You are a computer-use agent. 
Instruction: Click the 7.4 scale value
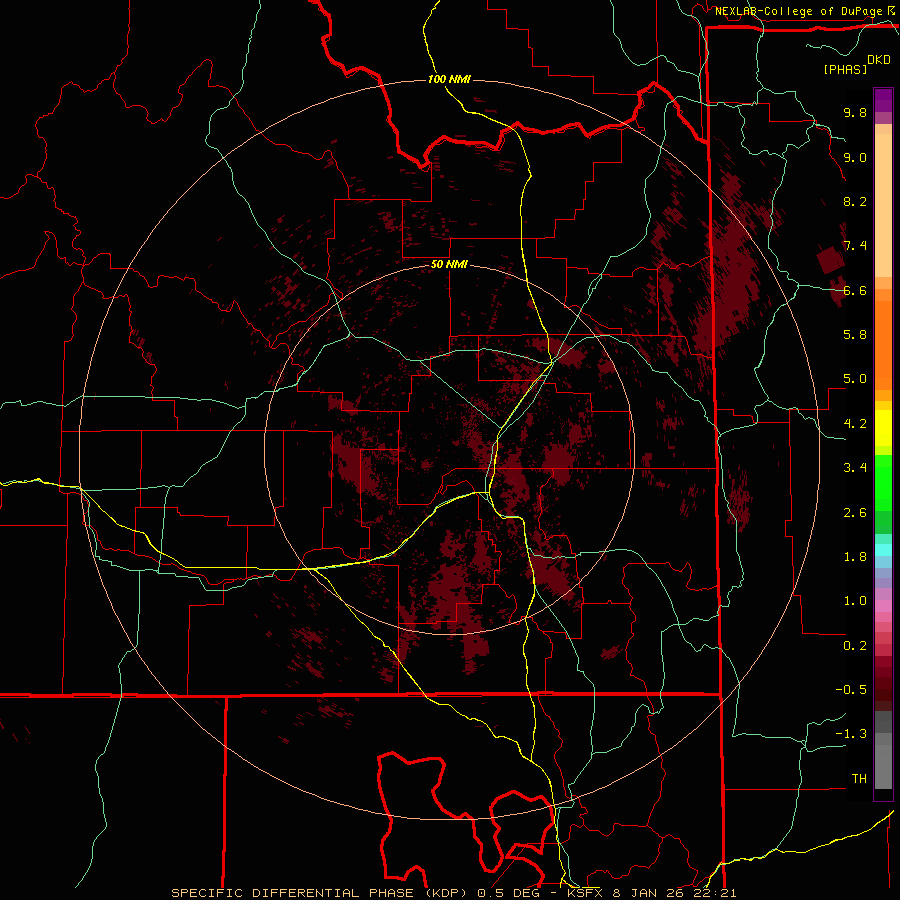pyautogui.click(x=855, y=246)
